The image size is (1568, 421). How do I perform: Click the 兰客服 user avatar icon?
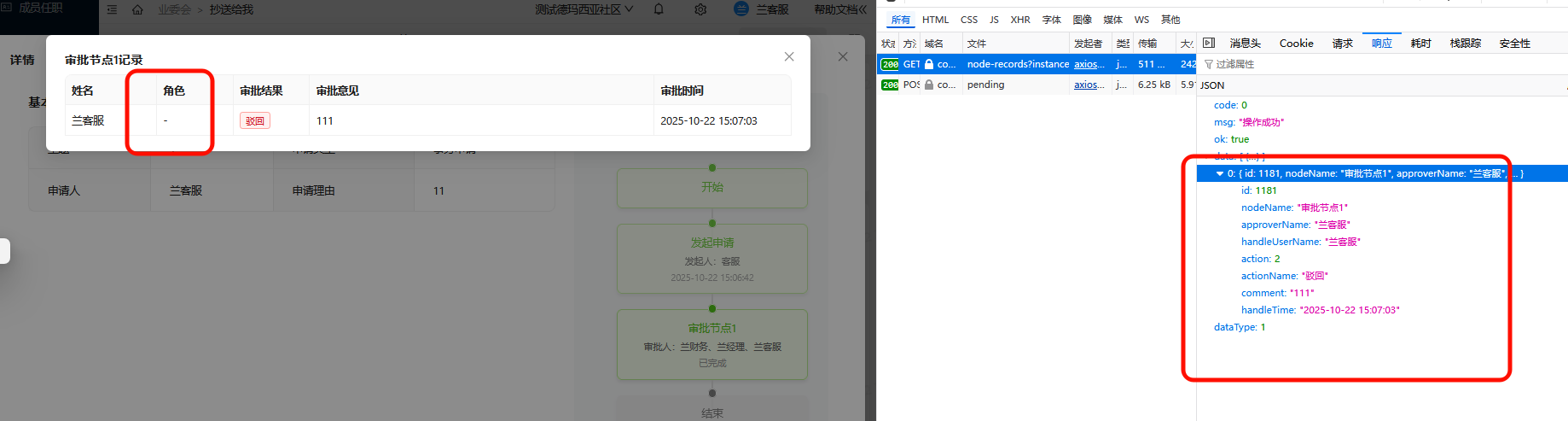[x=741, y=9]
